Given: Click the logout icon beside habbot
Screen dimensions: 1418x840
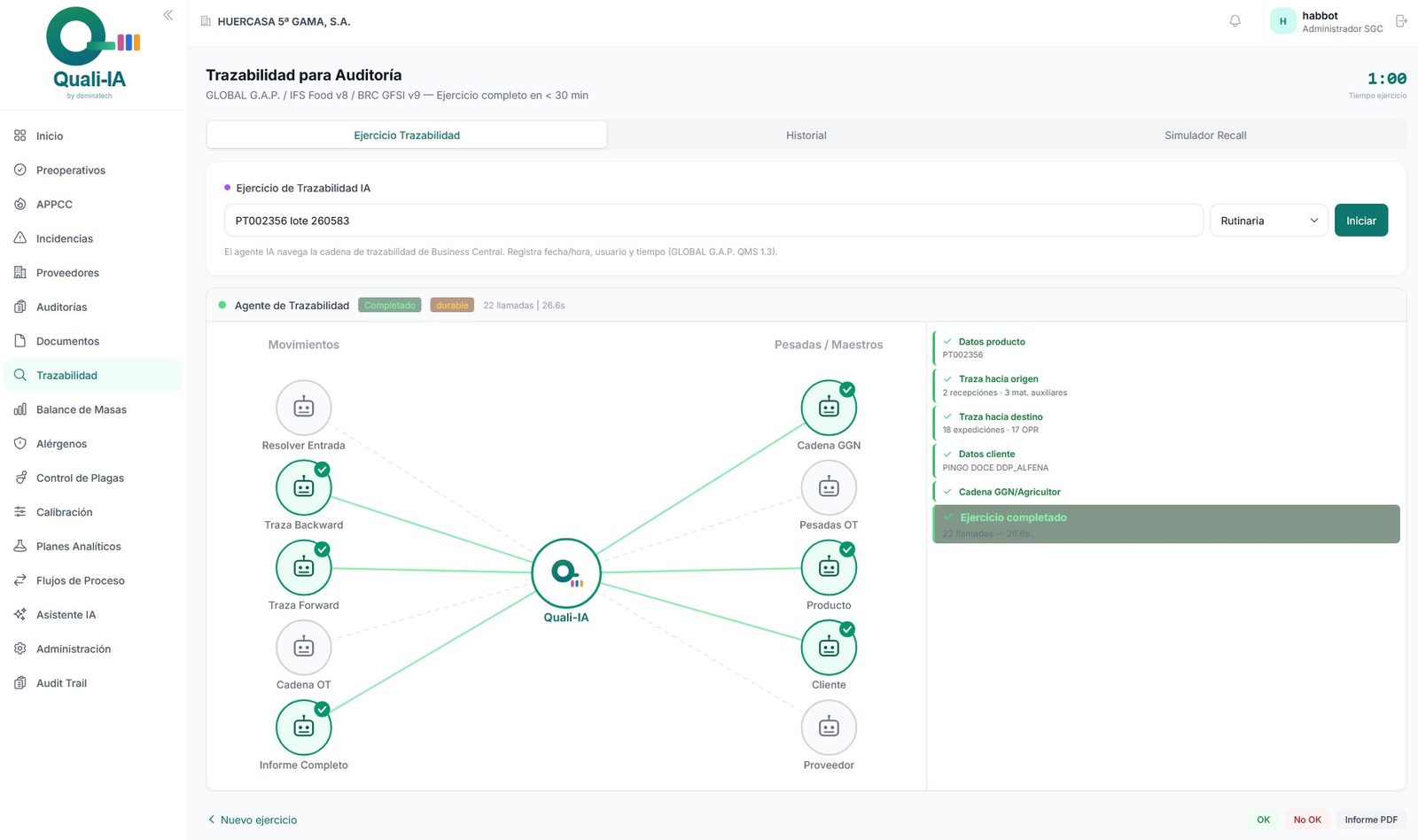Looking at the screenshot, I should [x=1401, y=21].
